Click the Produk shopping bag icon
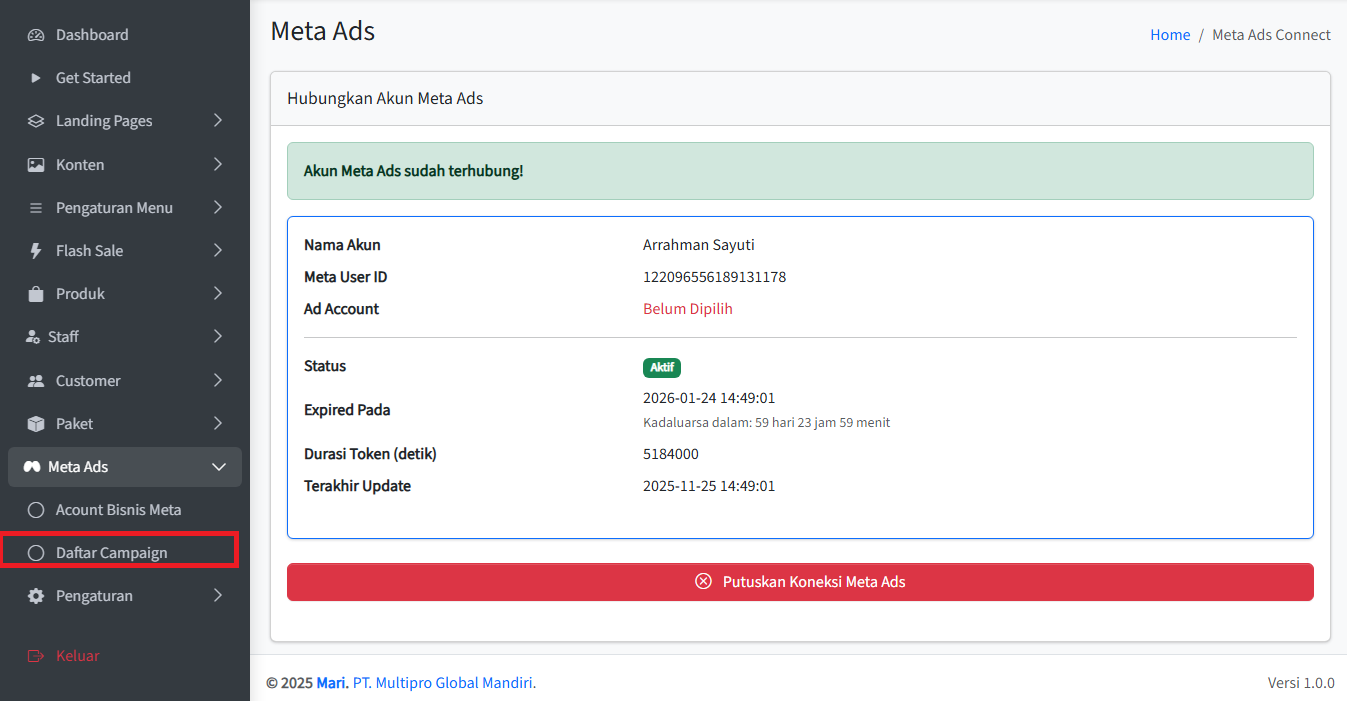1347x701 pixels. click(x=36, y=294)
